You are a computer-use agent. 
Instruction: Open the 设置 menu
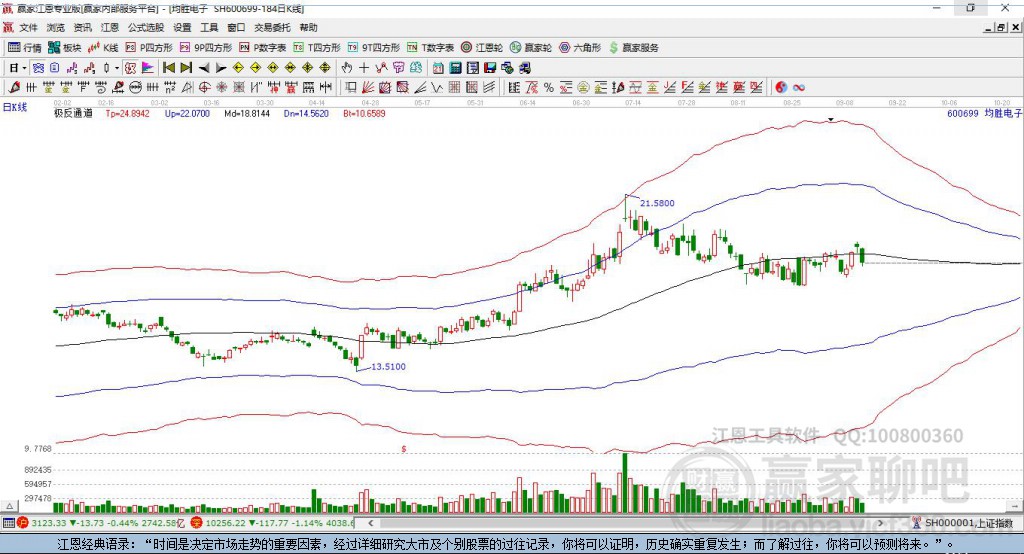[182, 27]
